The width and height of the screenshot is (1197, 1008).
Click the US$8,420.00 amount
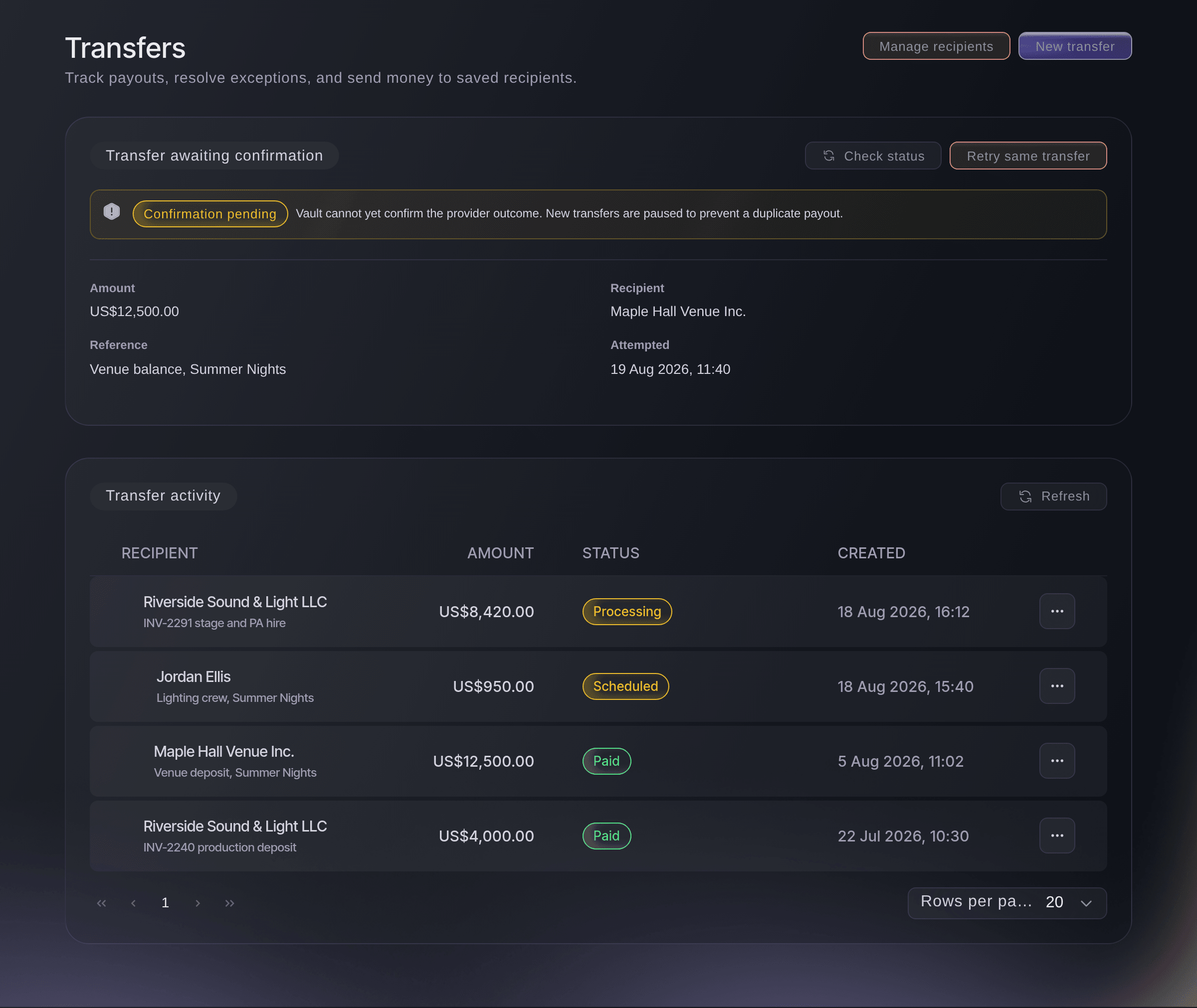pyautogui.click(x=486, y=612)
